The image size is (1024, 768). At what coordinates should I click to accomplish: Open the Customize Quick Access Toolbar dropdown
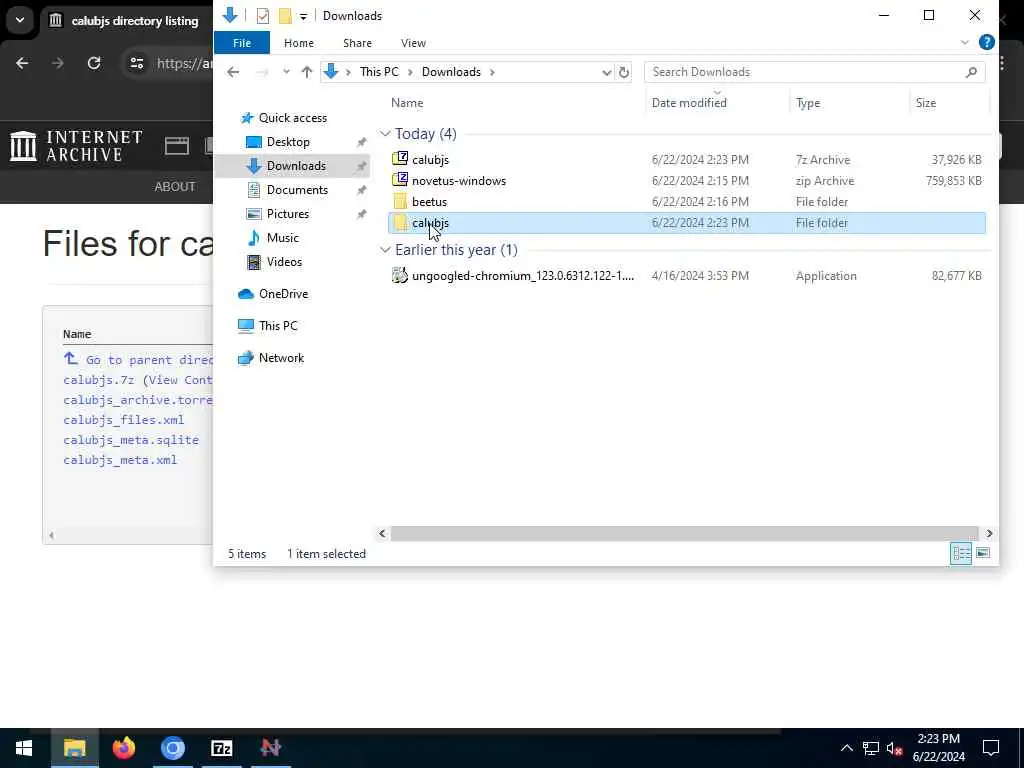tap(303, 16)
